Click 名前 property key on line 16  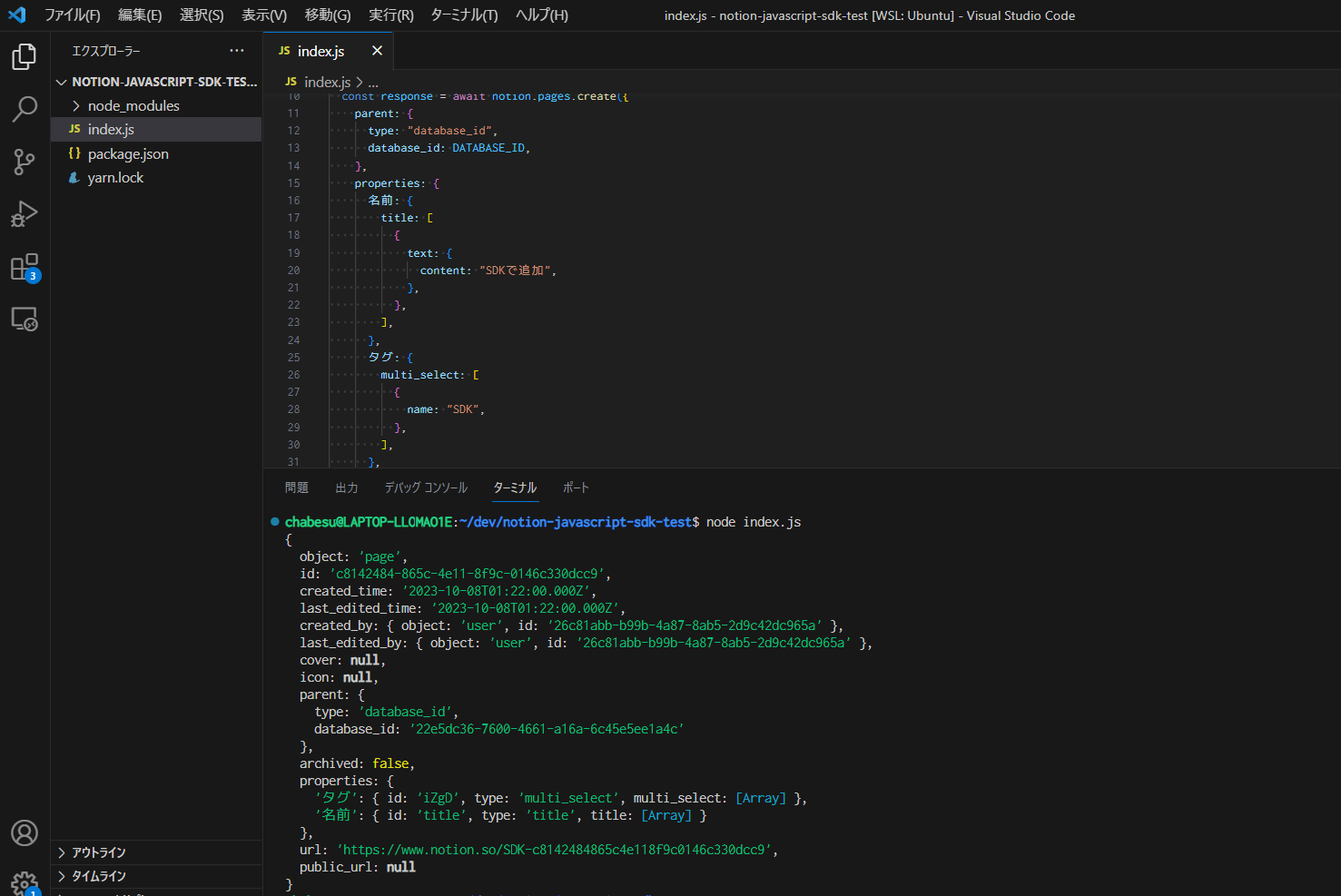pos(380,201)
